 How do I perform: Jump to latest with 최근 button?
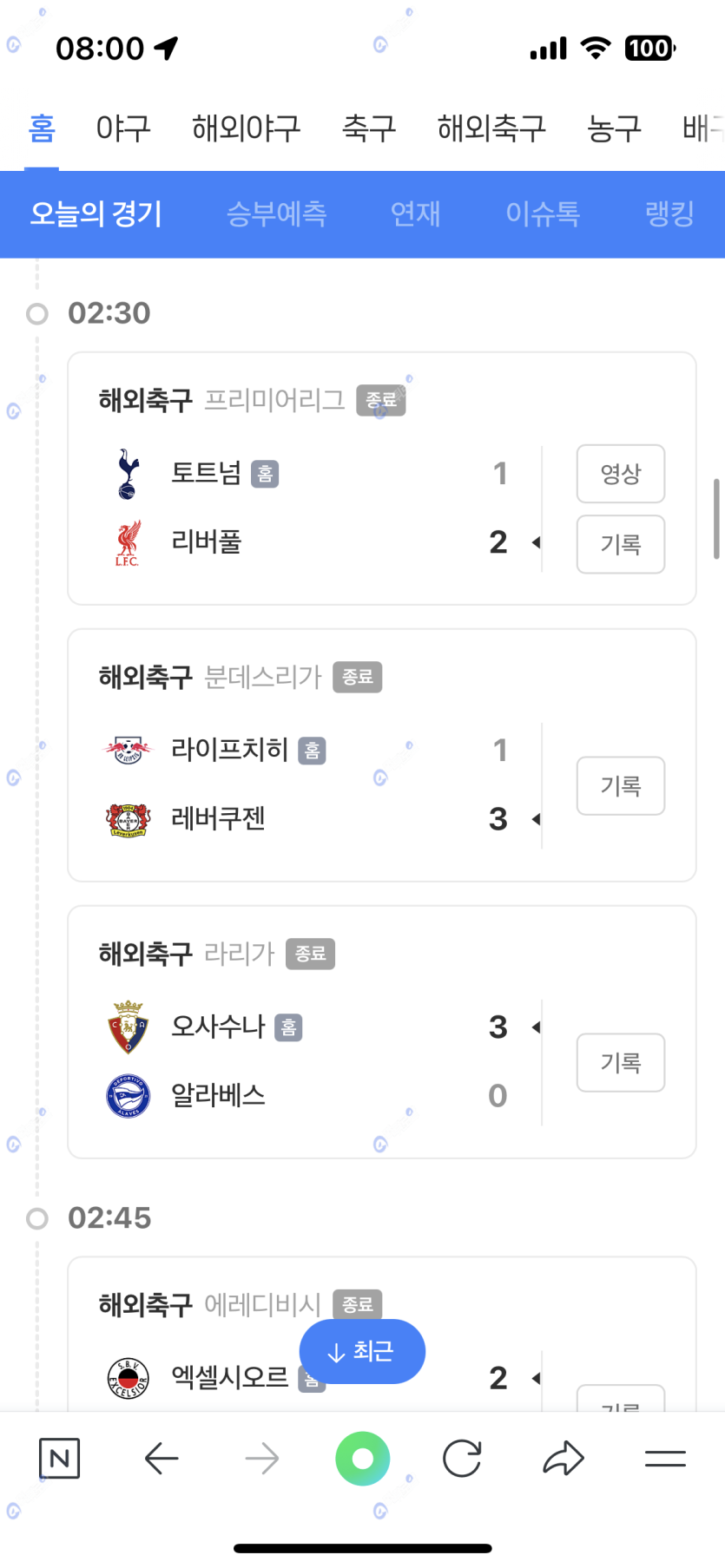[x=362, y=1351]
